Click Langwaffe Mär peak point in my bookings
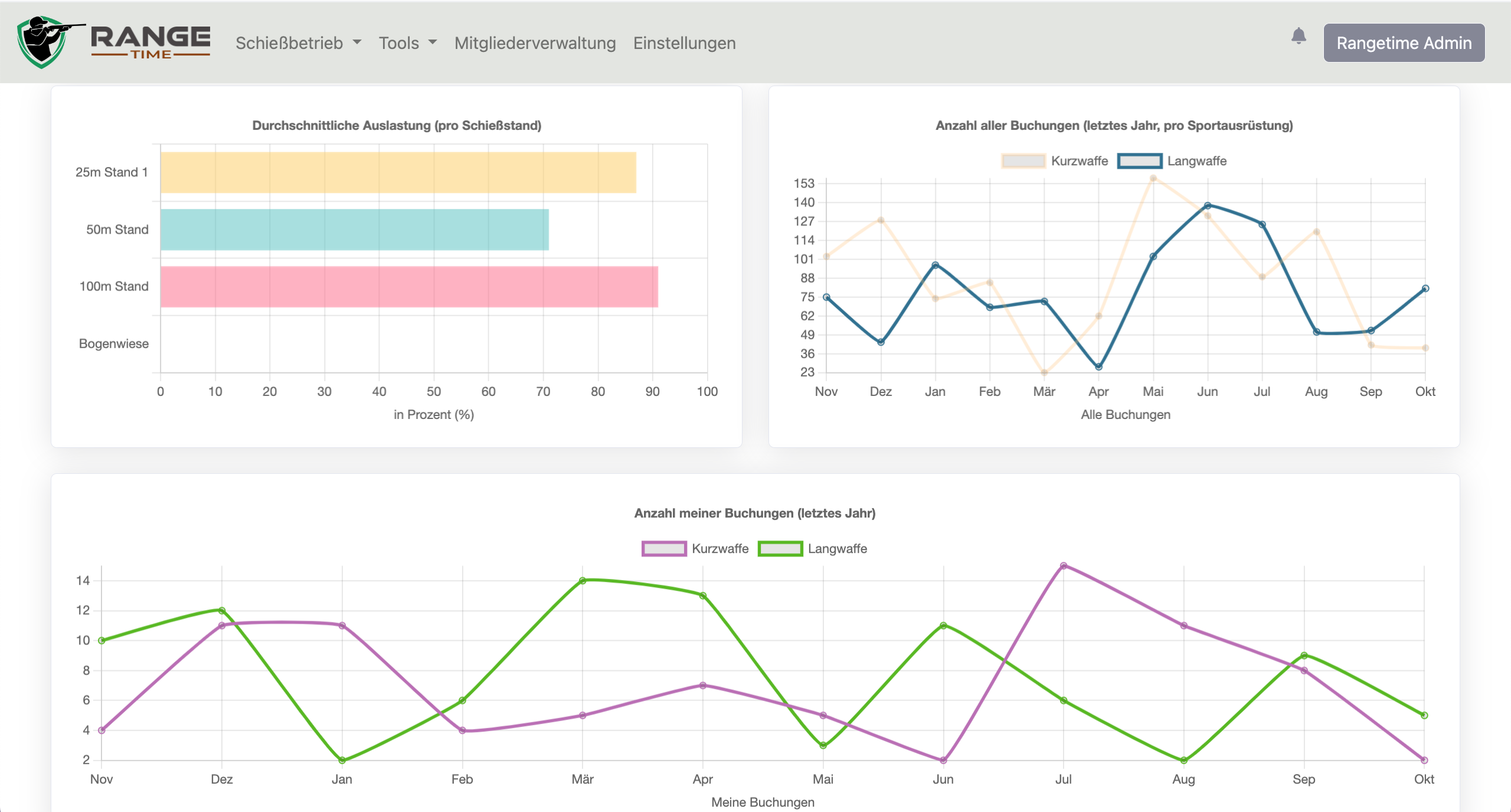1511x812 pixels. click(583, 581)
